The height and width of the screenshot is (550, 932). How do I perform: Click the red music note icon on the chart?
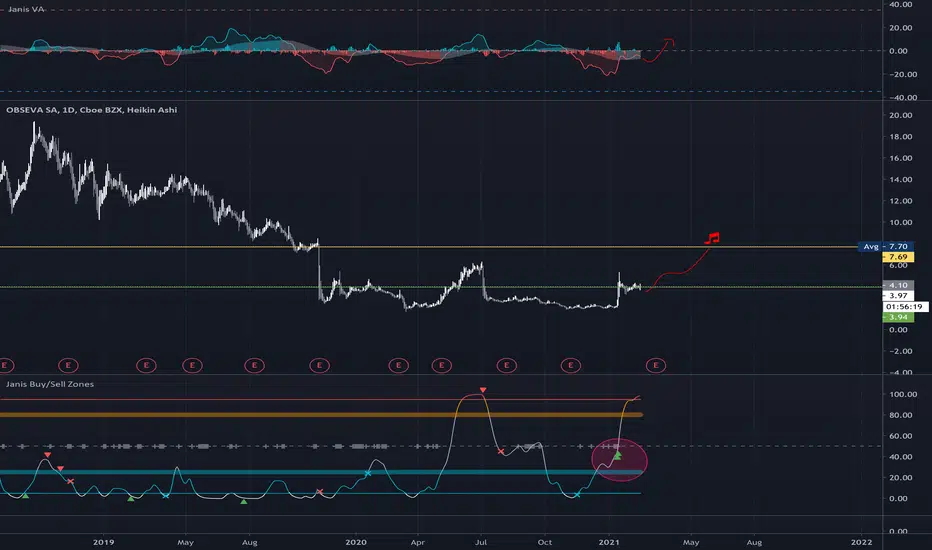[712, 238]
